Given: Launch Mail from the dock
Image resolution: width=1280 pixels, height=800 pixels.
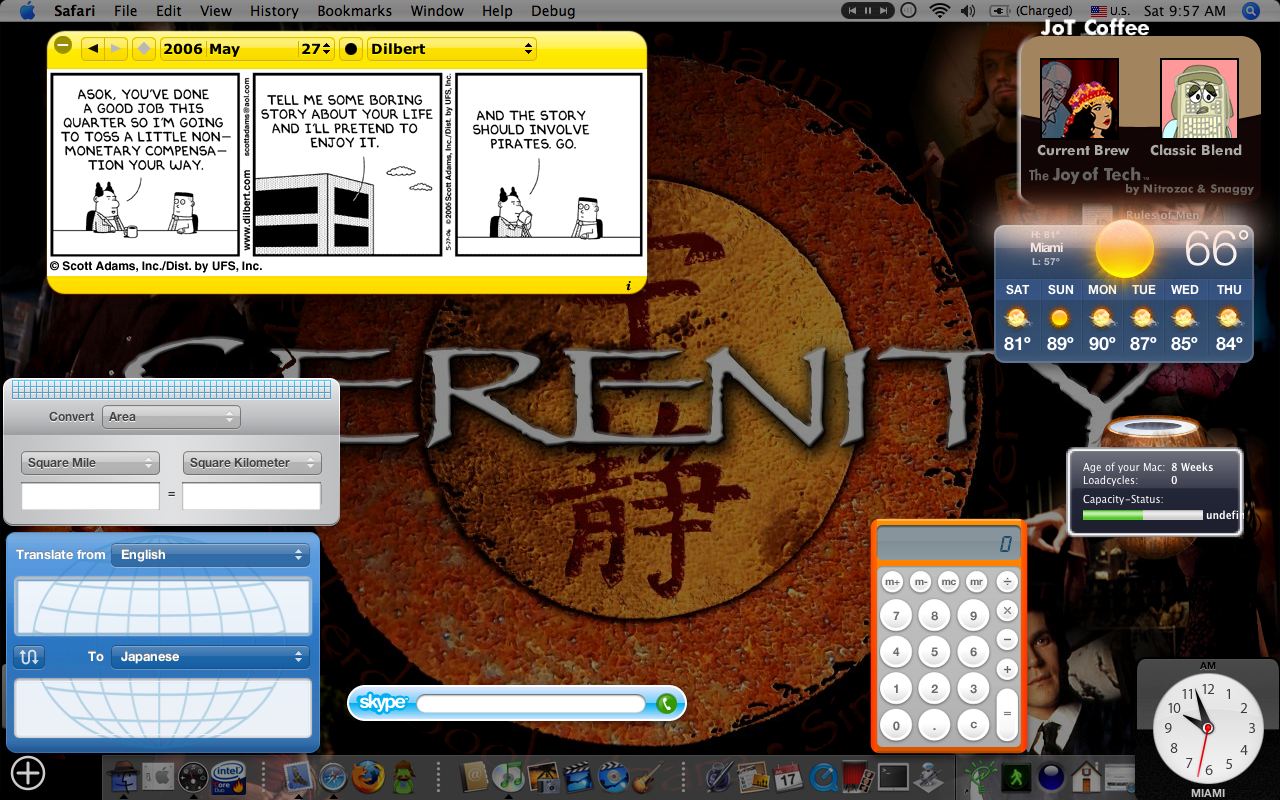Looking at the screenshot, I should point(299,777).
